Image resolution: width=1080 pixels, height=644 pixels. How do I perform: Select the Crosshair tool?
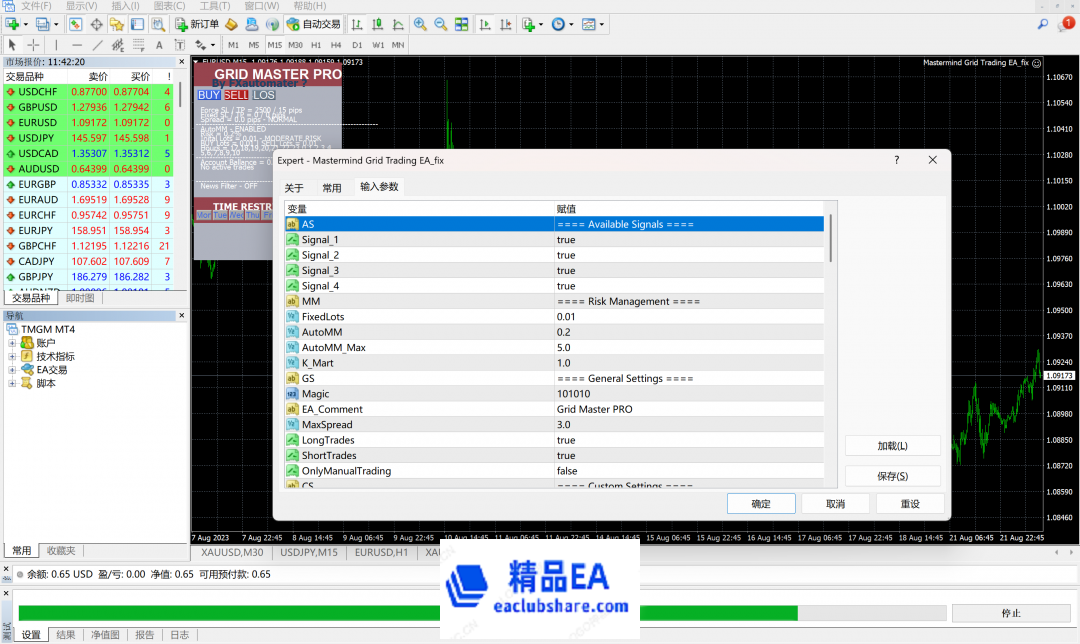33,45
